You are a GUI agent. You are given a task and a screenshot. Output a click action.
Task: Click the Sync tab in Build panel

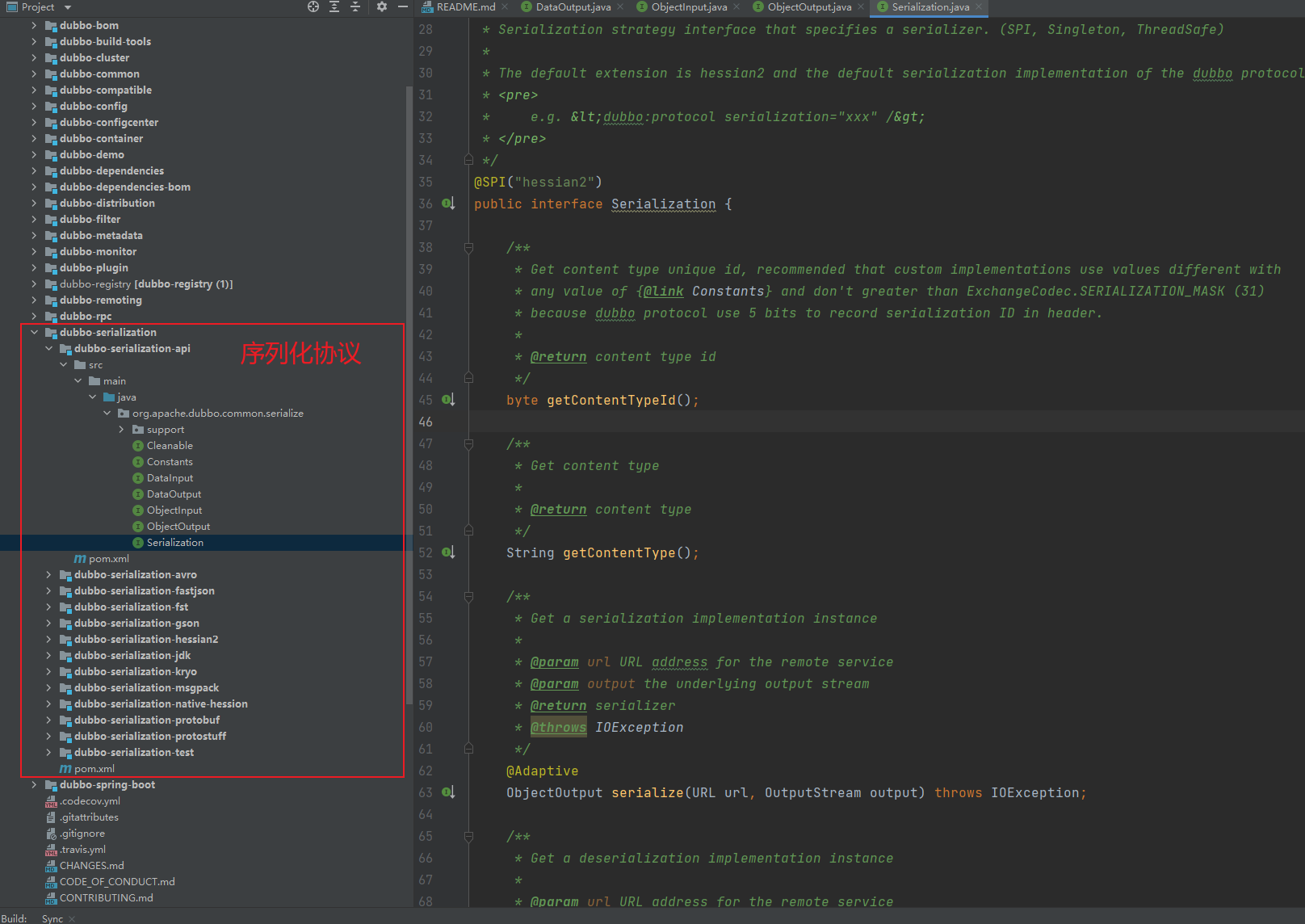pyautogui.click(x=52, y=918)
